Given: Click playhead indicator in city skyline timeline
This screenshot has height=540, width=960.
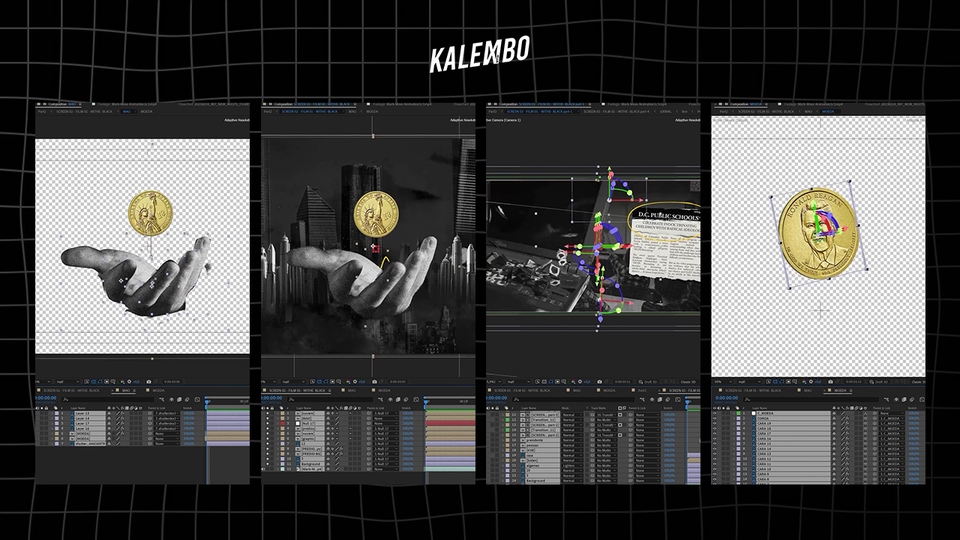Looking at the screenshot, I should click(x=426, y=402).
